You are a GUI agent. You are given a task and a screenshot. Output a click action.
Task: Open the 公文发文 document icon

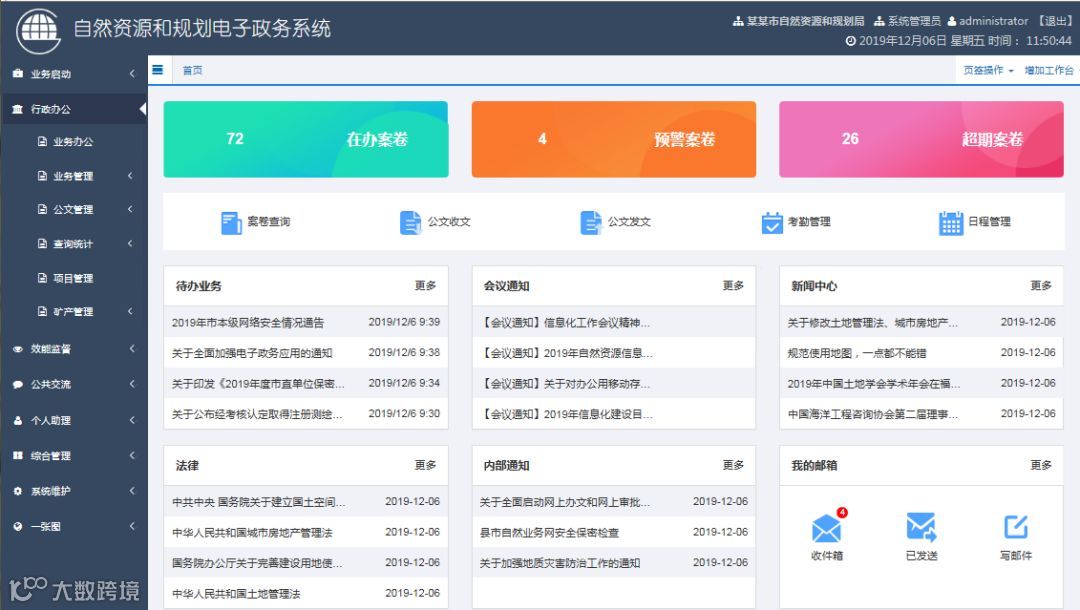point(591,222)
